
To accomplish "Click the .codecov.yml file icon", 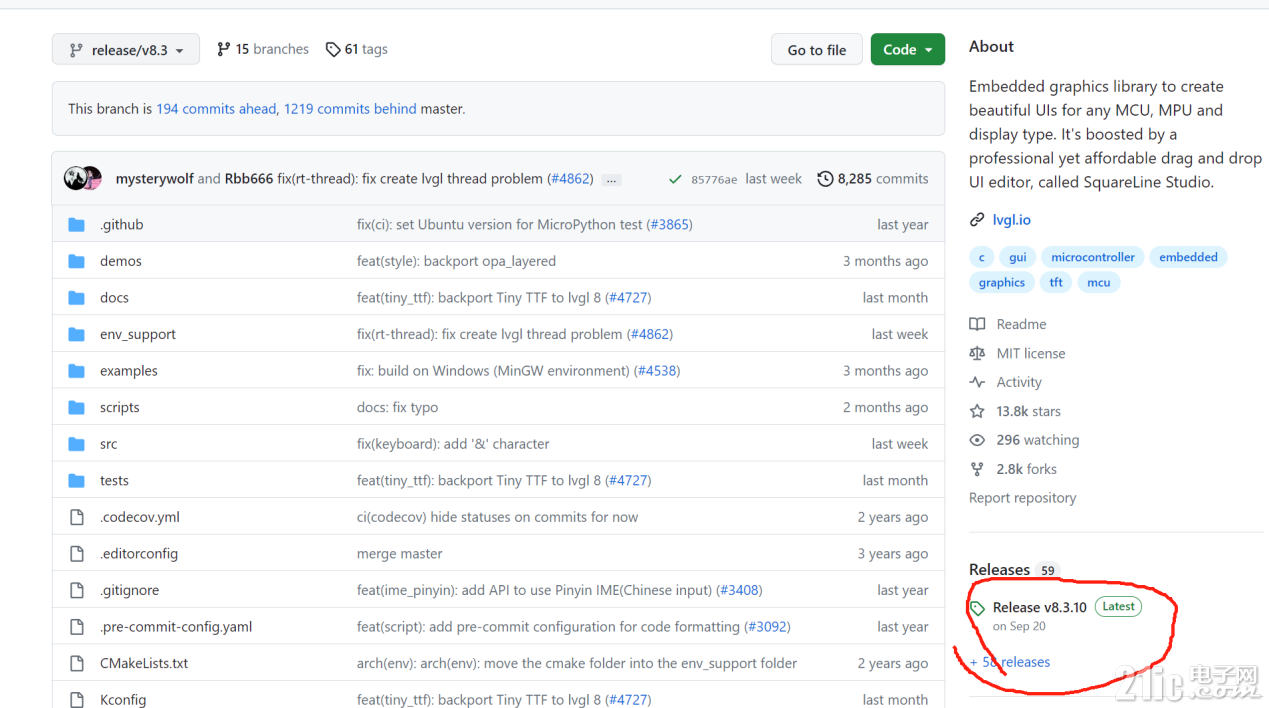I will tap(76, 517).
